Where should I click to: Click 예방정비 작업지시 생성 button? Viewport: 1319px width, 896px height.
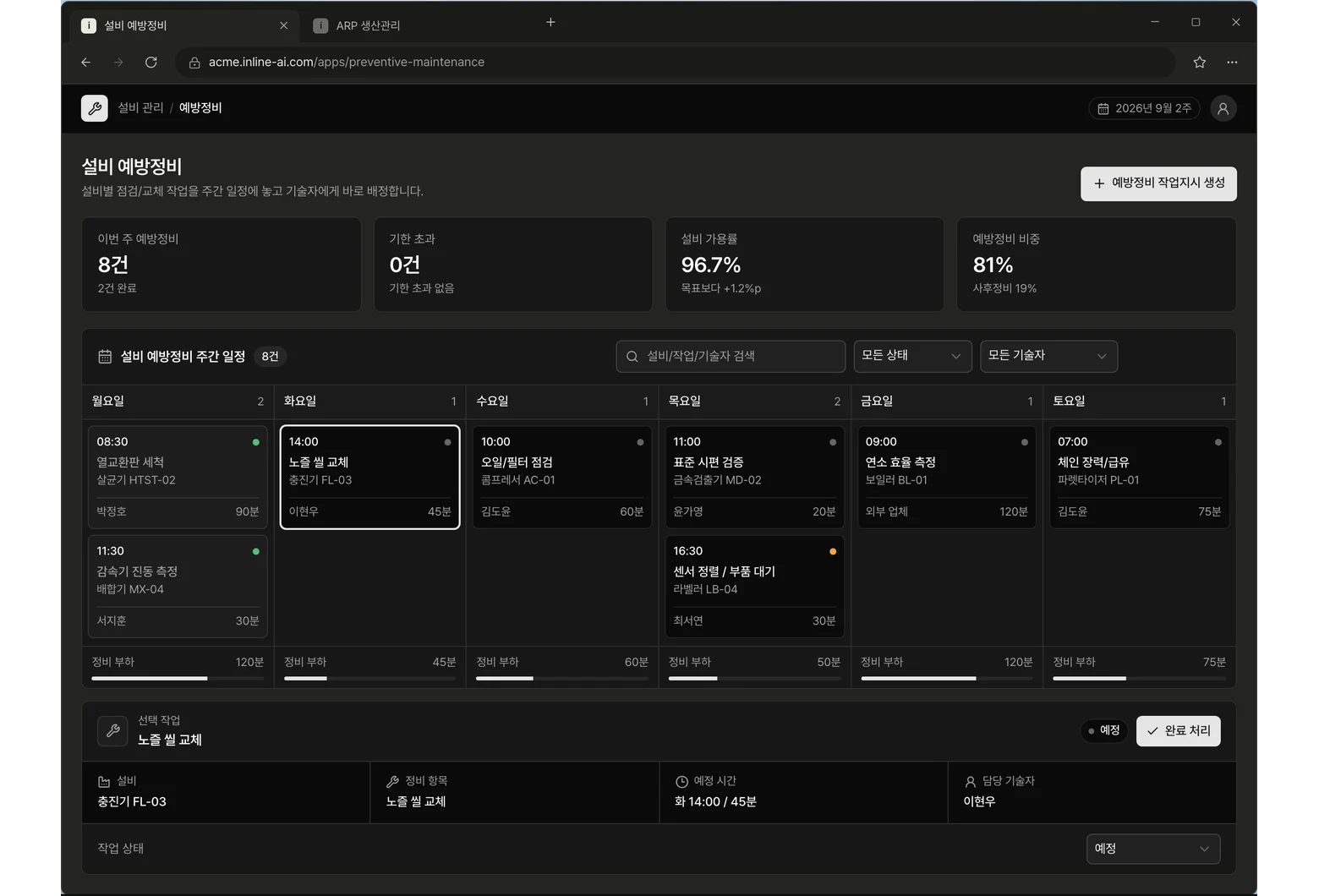[1158, 183]
